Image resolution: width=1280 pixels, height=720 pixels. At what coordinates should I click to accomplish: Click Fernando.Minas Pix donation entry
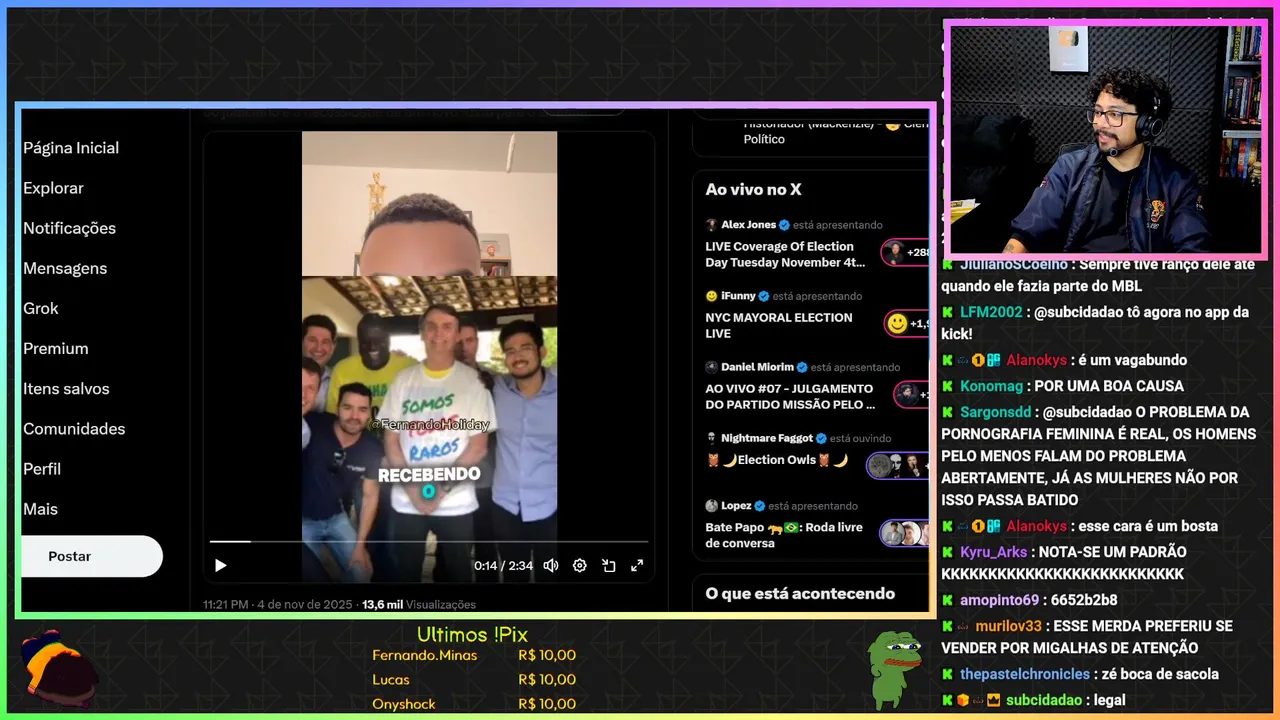(x=474, y=655)
